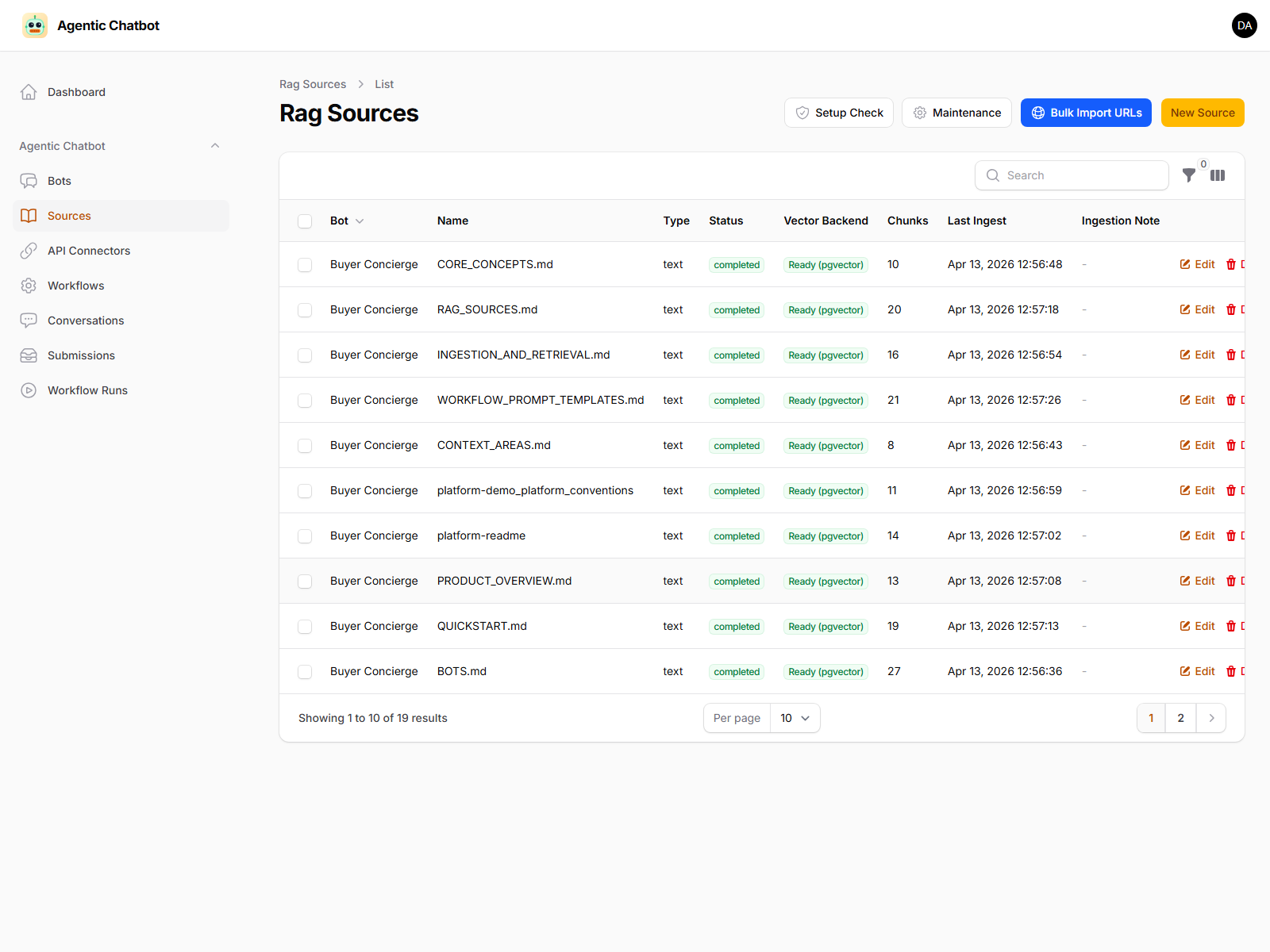Click the Workflow Runs play icon
Viewport: 1270px width, 952px height.
click(29, 390)
